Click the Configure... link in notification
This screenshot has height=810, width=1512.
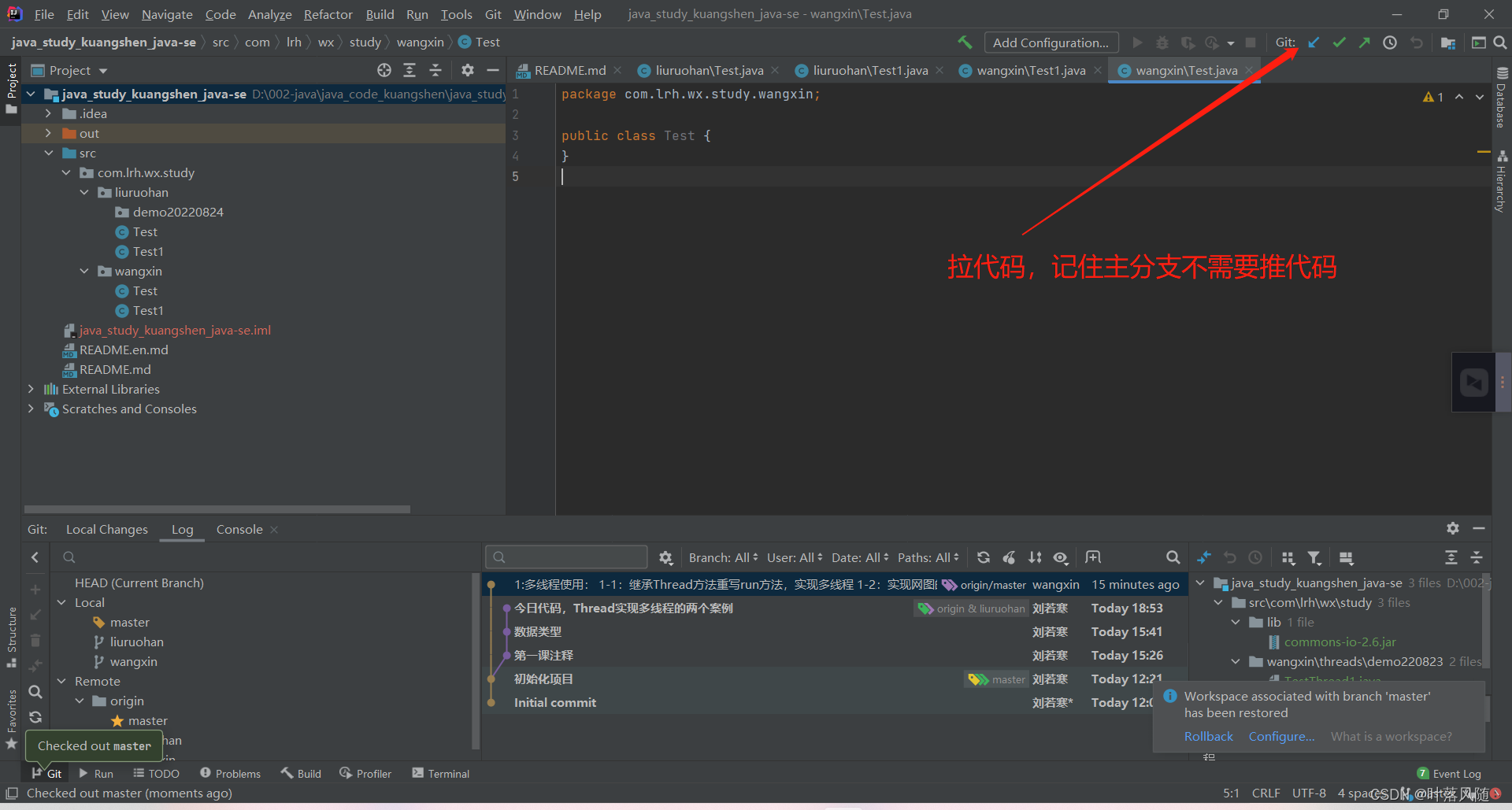point(1281,736)
